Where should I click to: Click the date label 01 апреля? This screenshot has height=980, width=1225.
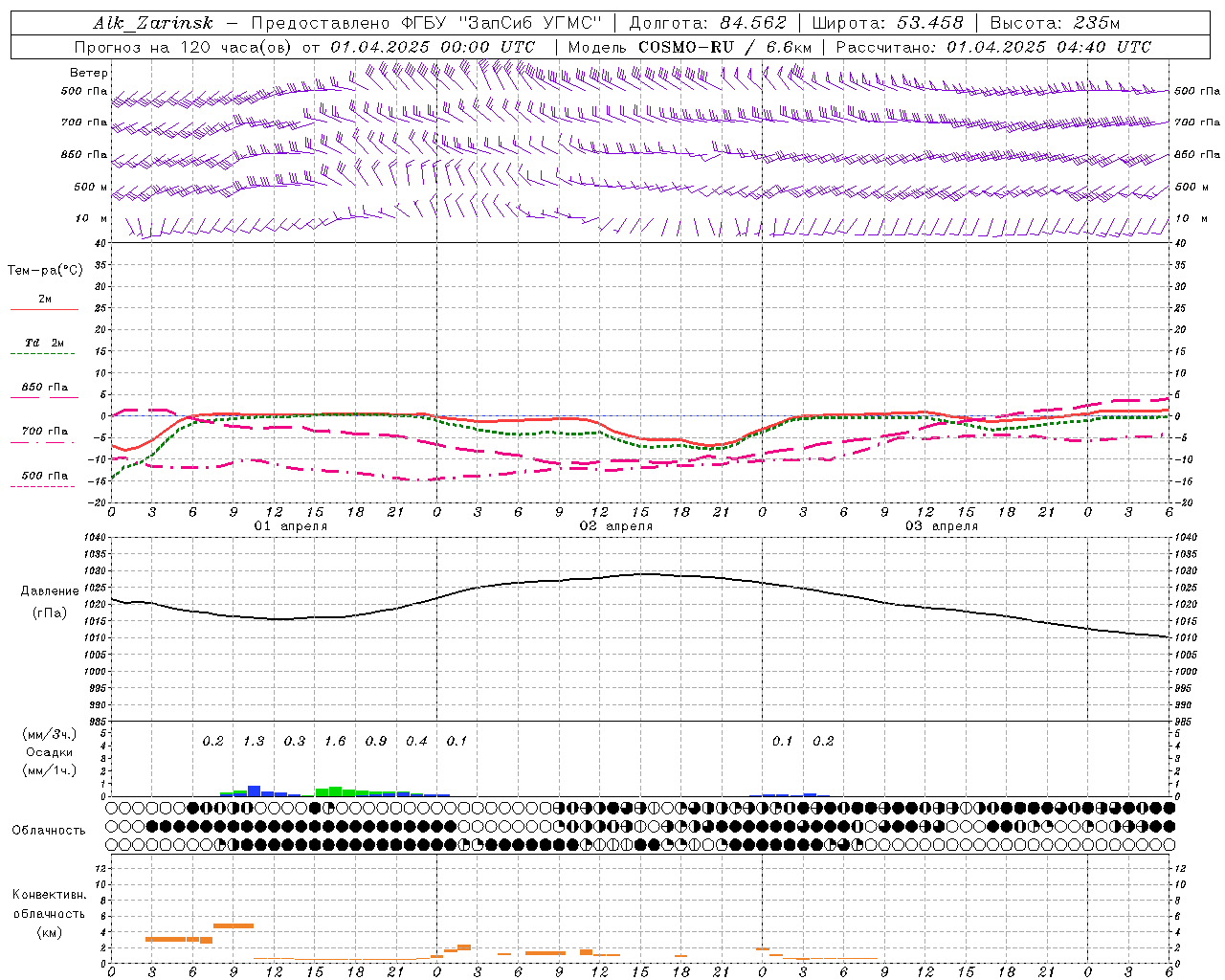click(290, 526)
